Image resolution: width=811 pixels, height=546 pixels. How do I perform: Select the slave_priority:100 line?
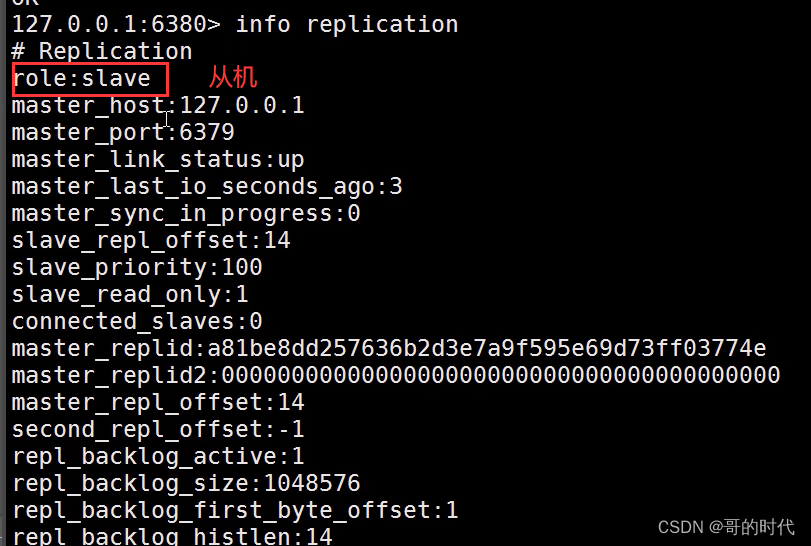pyautogui.click(x=137, y=267)
